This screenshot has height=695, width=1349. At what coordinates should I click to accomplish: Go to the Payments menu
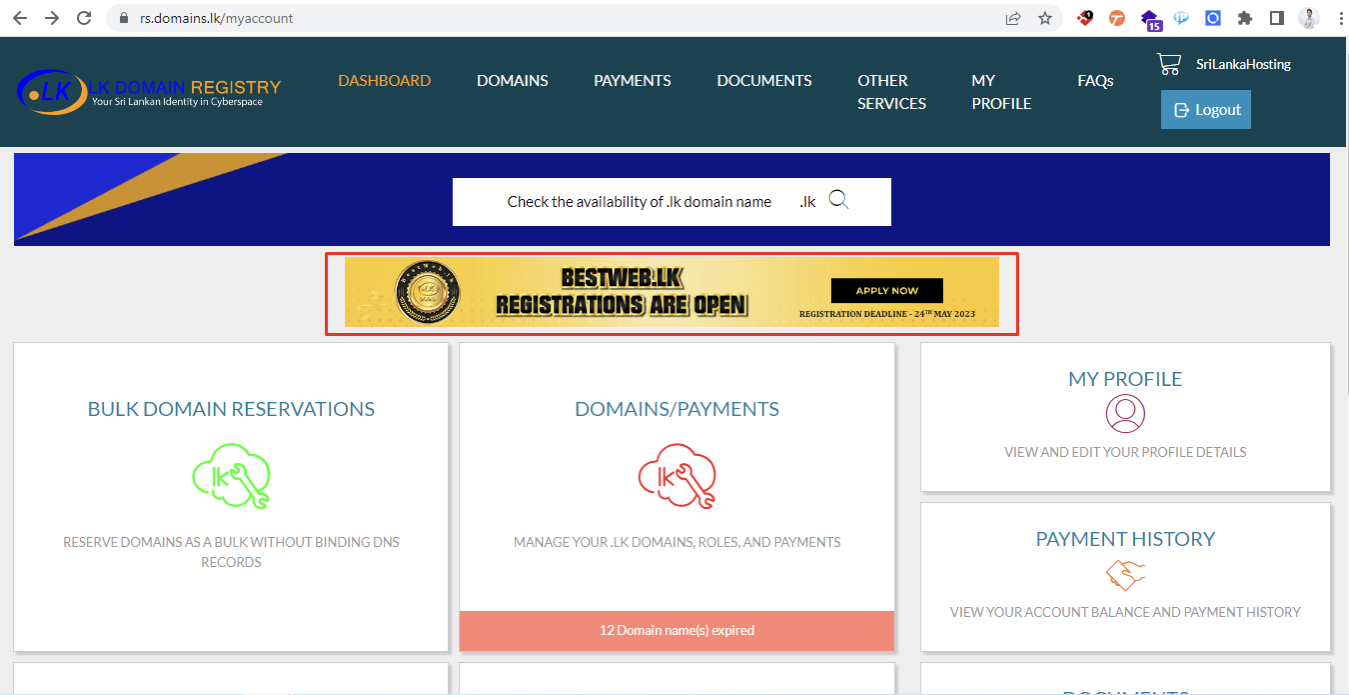click(632, 81)
